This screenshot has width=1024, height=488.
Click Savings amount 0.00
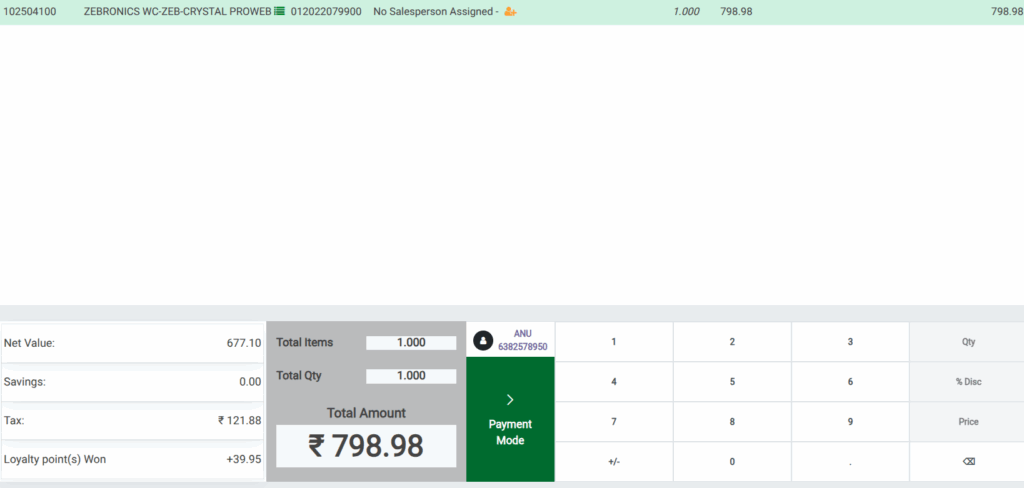click(250, 382)
